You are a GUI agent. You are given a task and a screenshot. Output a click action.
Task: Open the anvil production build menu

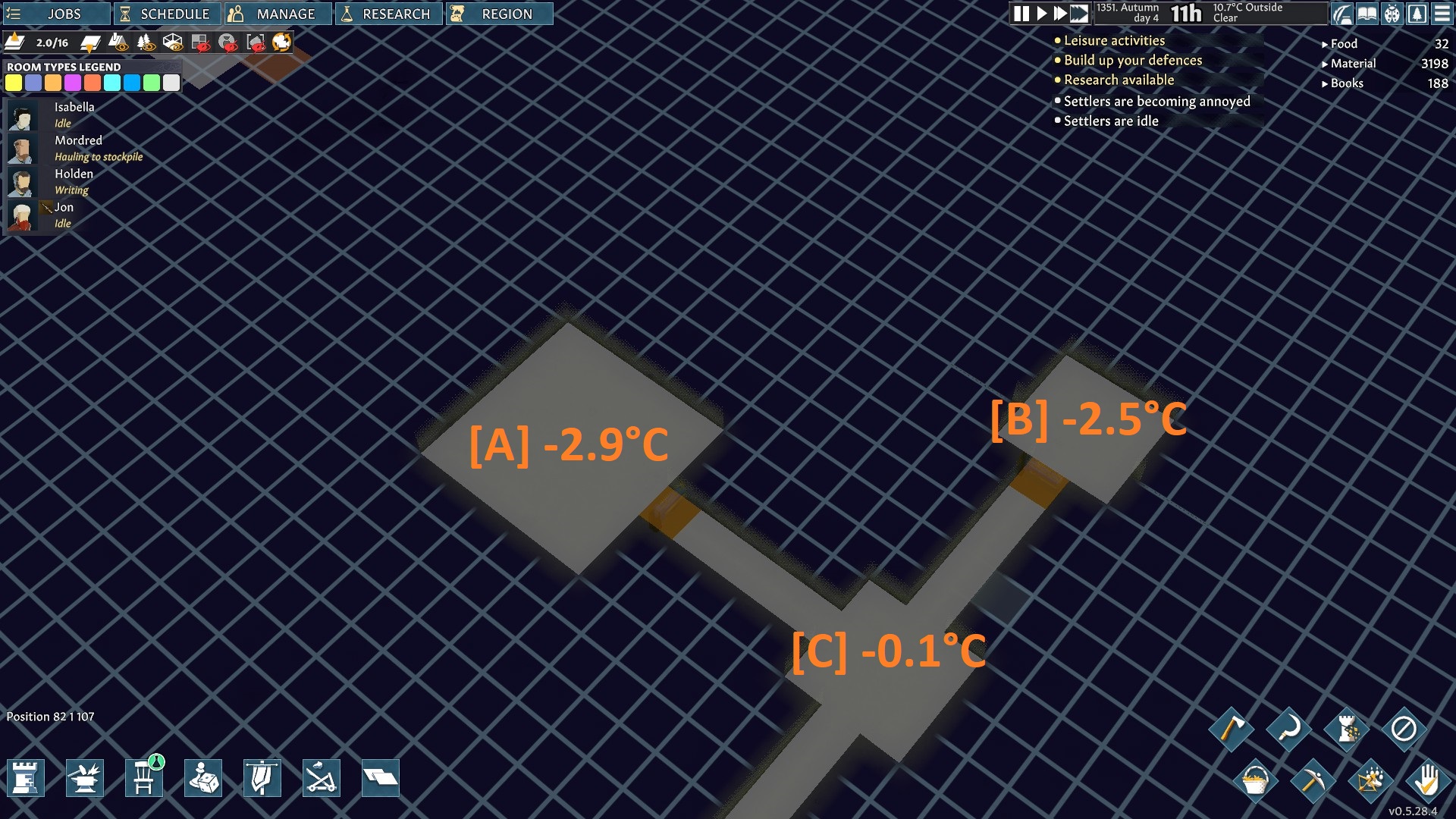[84, 778]
